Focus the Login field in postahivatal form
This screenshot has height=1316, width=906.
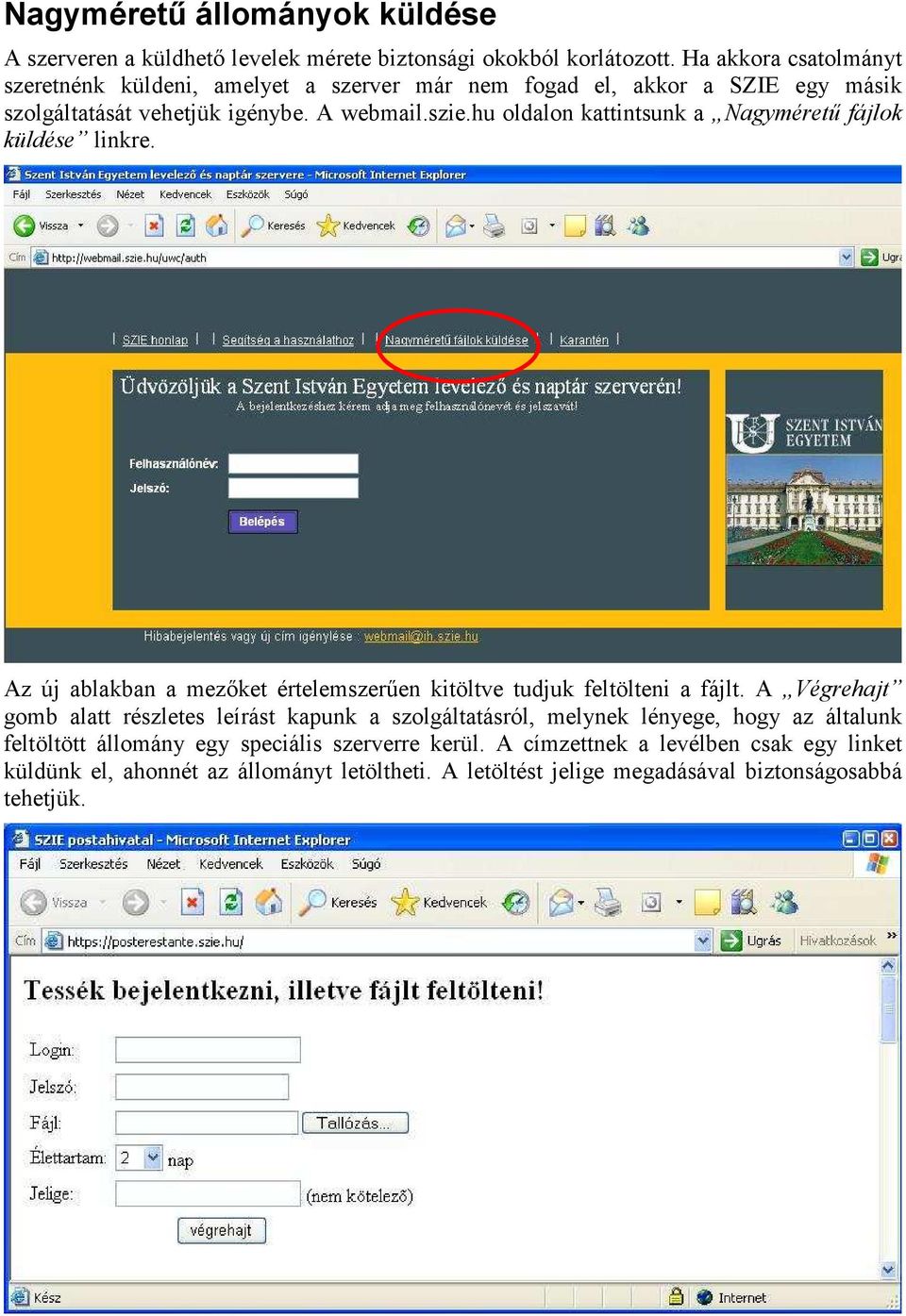tap(208, 1049)
